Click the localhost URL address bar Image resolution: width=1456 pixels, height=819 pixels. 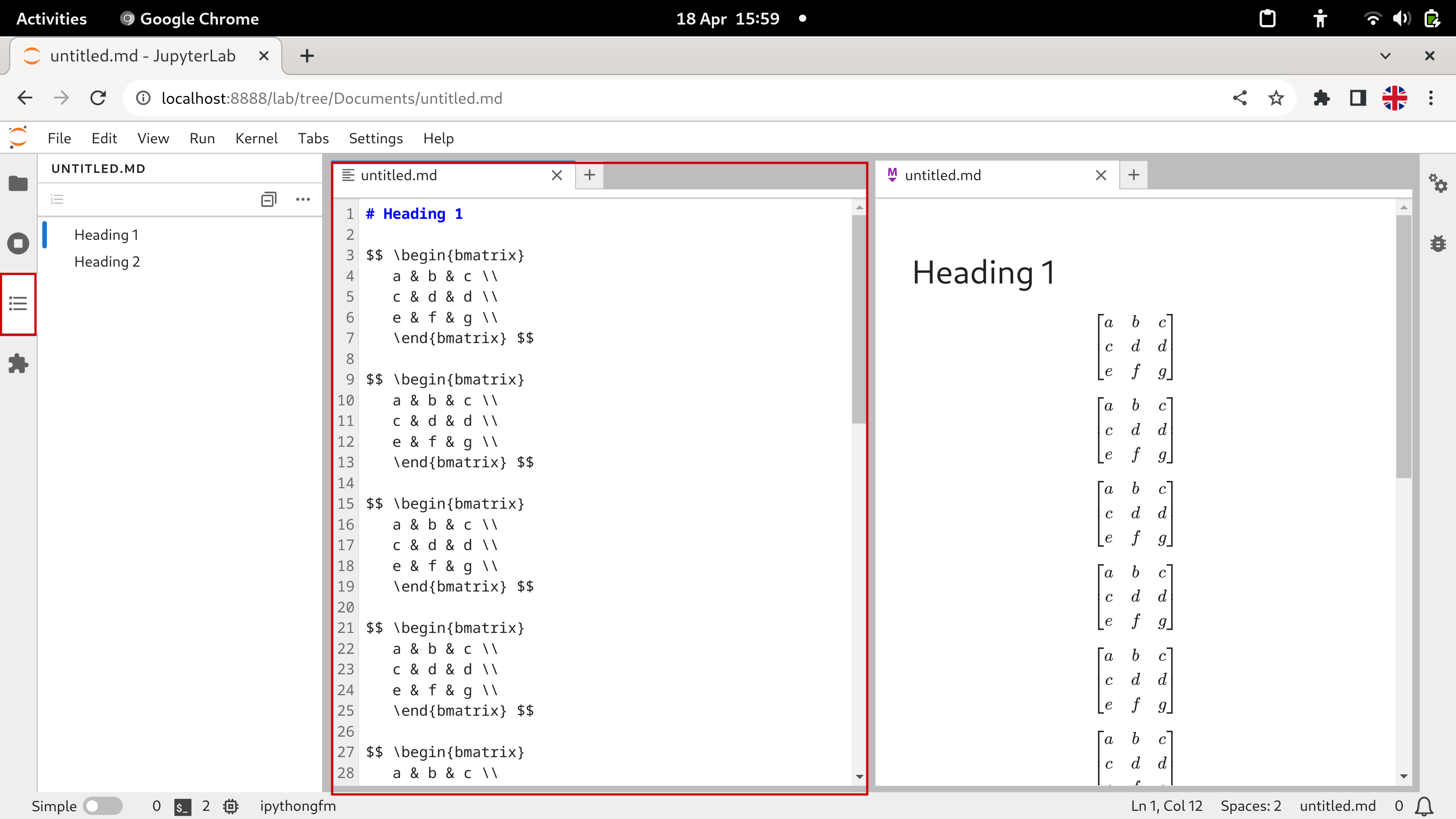click(x=332, y=98)
